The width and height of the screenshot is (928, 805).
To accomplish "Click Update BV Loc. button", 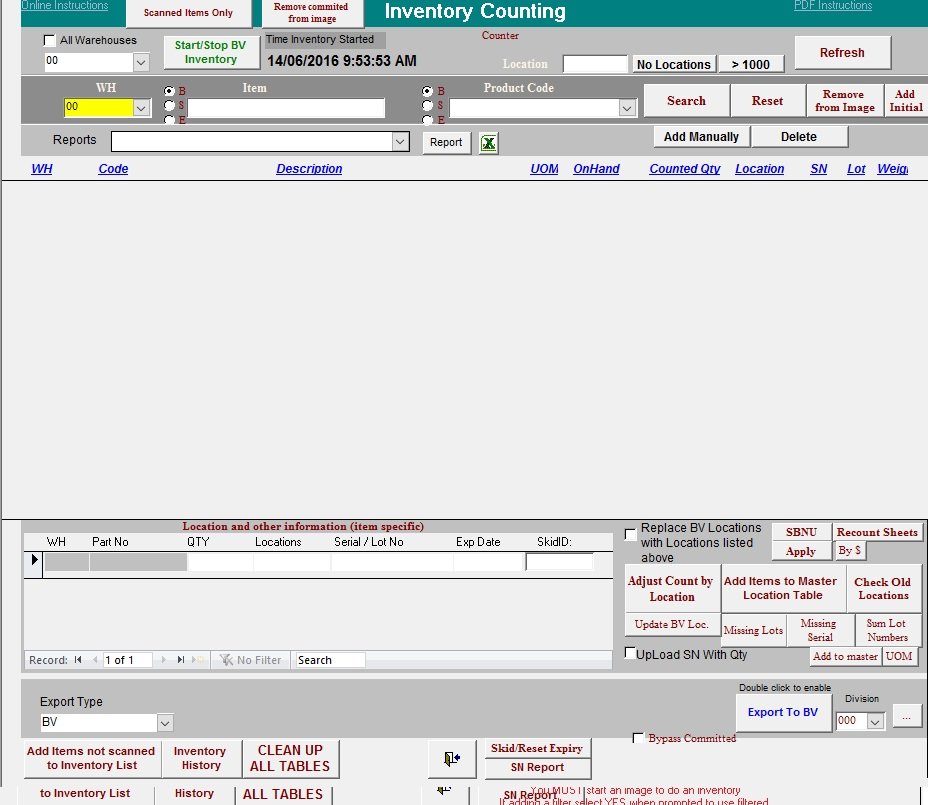I will tap(672, 624).
